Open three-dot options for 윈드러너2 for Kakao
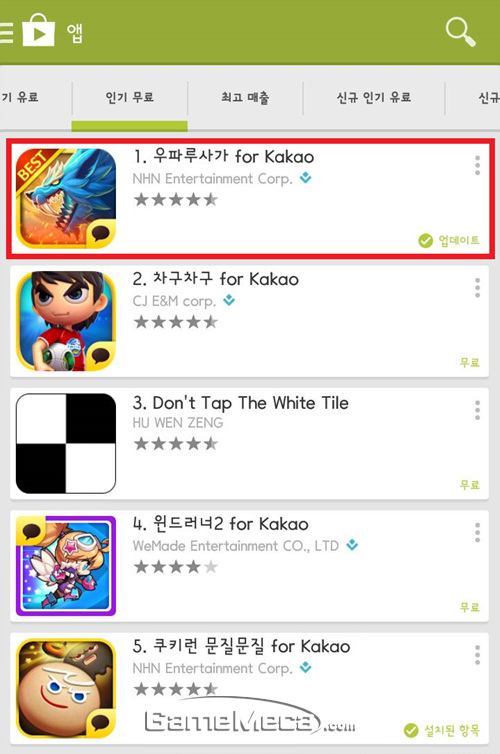 [477, 533]
